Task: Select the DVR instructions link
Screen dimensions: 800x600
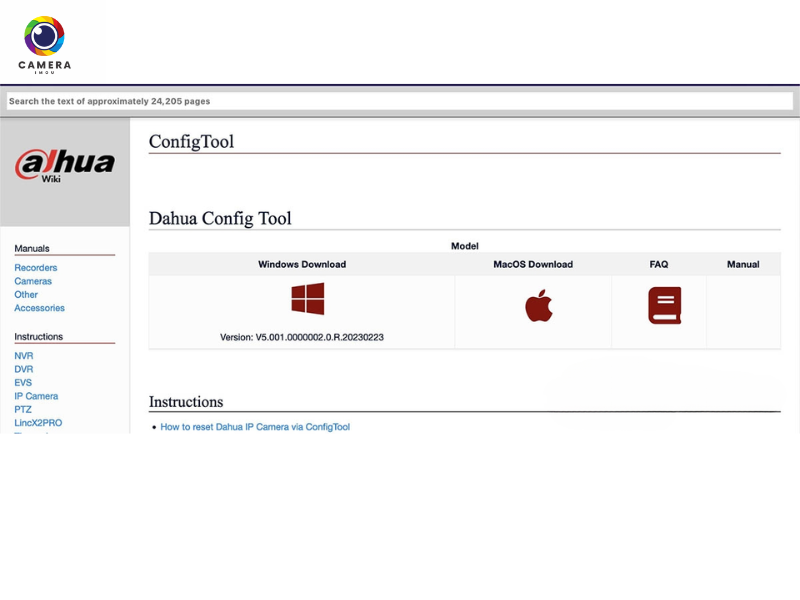Action: coord(24,369)
